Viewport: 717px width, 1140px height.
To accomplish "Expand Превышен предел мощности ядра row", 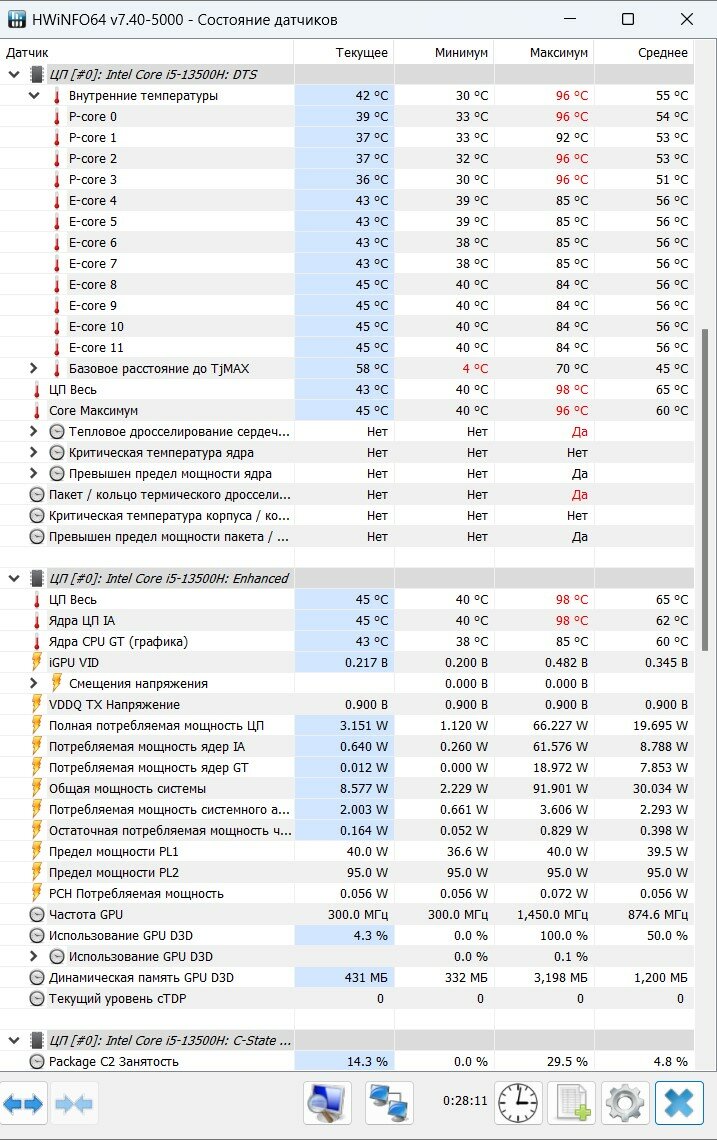I will [x=33, y=474].
